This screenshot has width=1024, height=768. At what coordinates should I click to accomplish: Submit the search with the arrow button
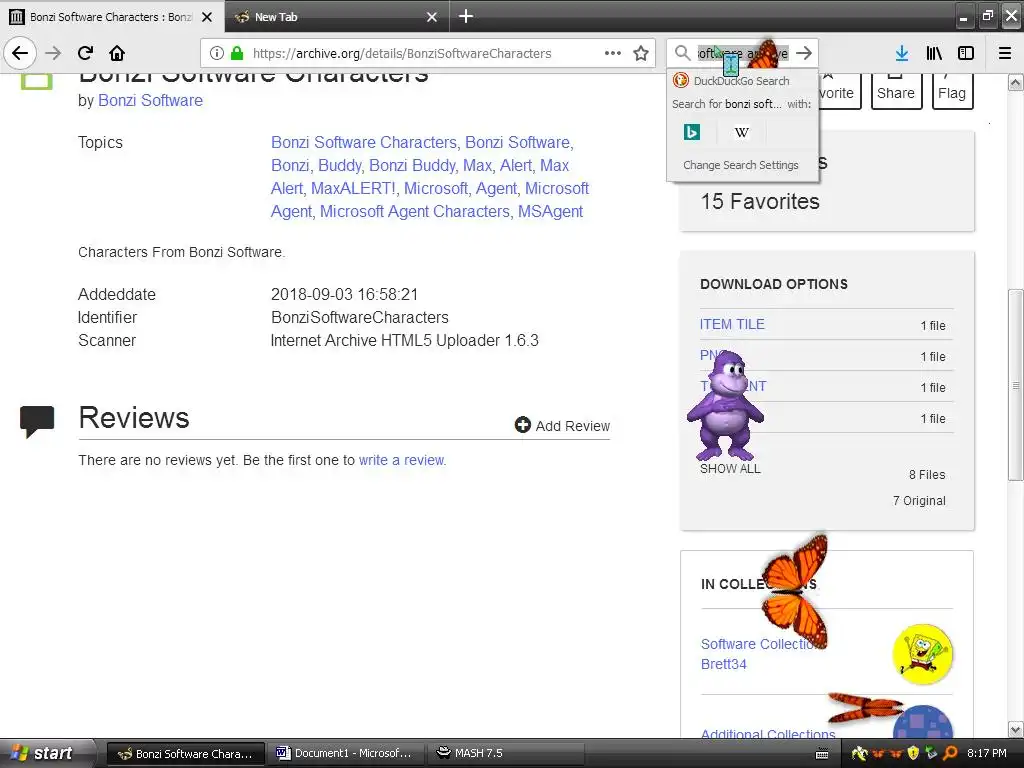(x=804, y=53)
